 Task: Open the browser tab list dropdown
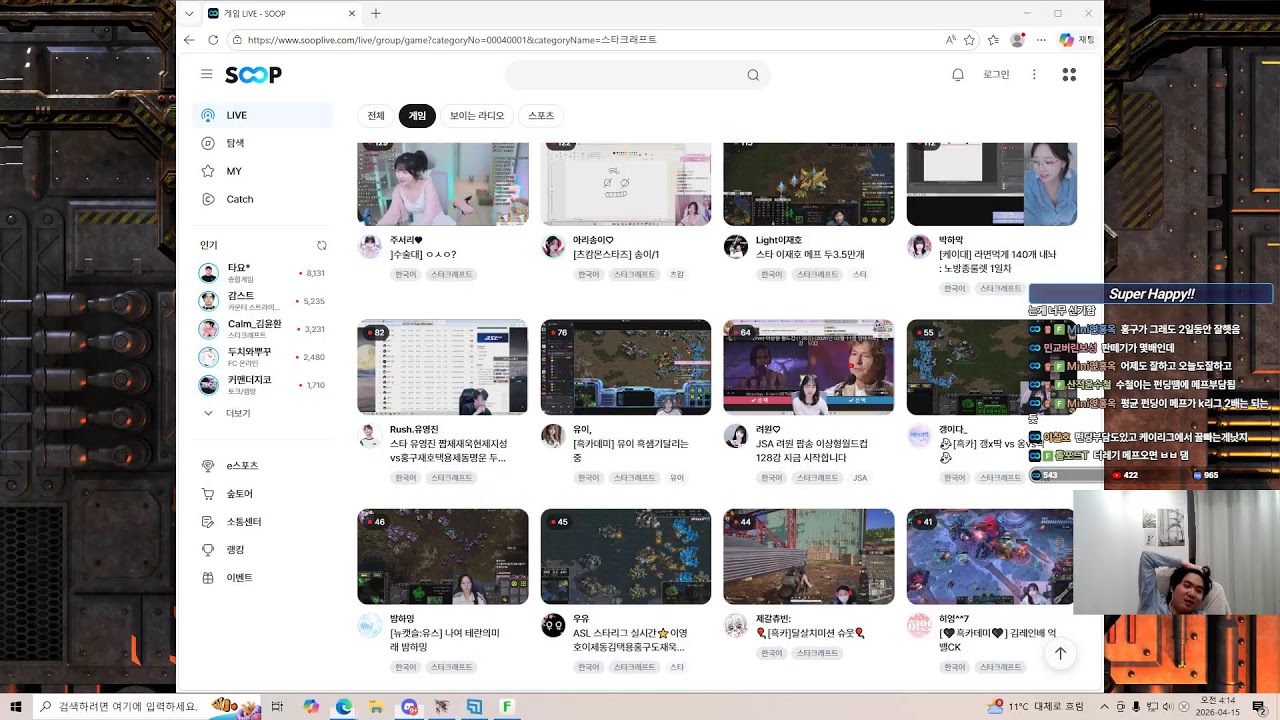189,14
